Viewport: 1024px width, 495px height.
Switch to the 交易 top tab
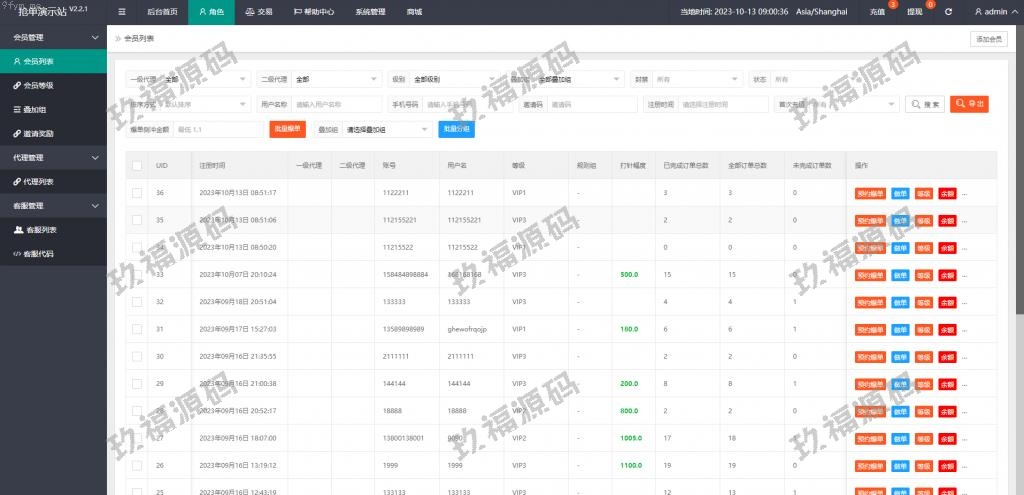click(x=258, y=12)
